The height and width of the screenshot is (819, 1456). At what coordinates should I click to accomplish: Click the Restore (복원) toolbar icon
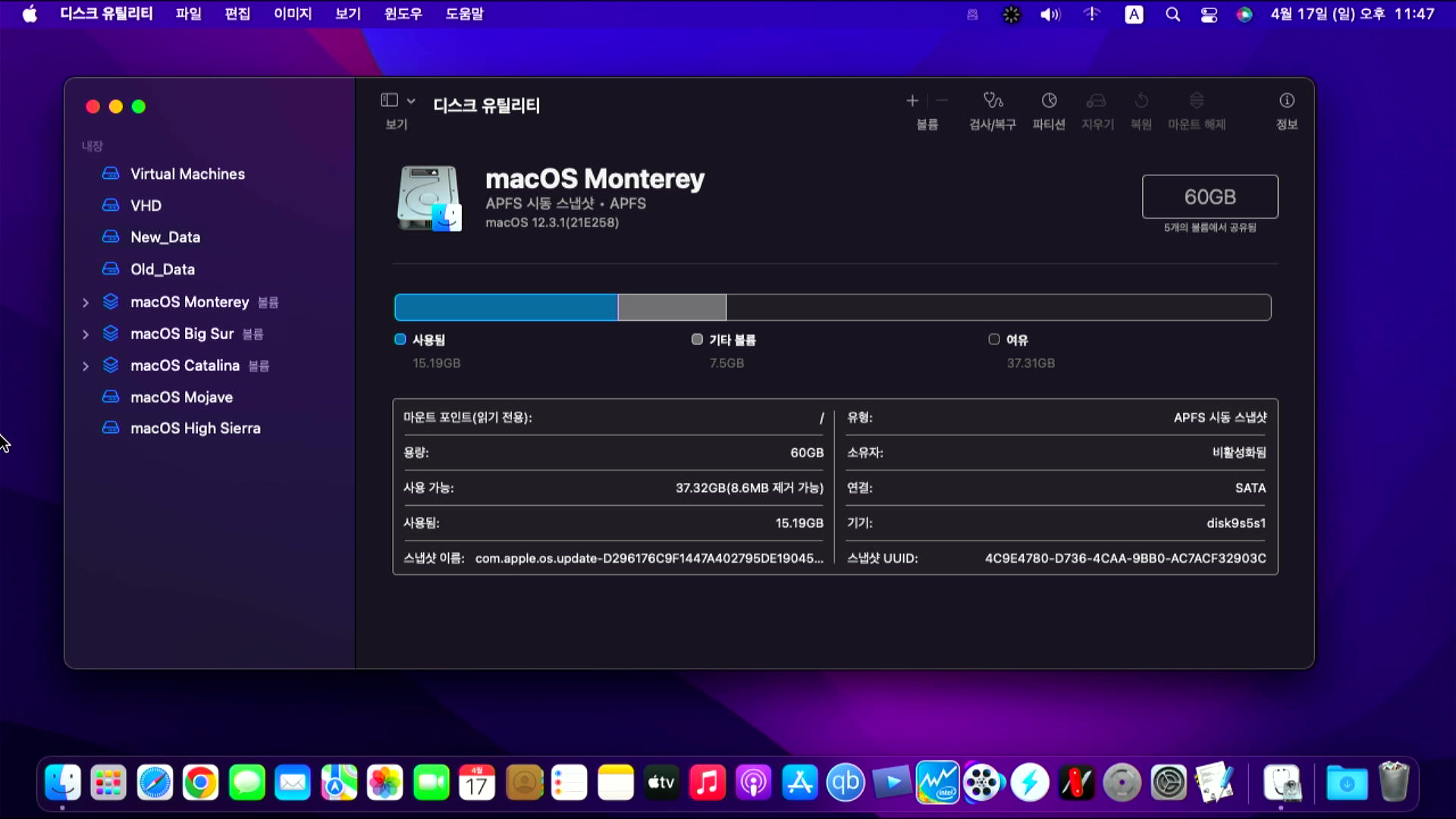[1141, 101]
